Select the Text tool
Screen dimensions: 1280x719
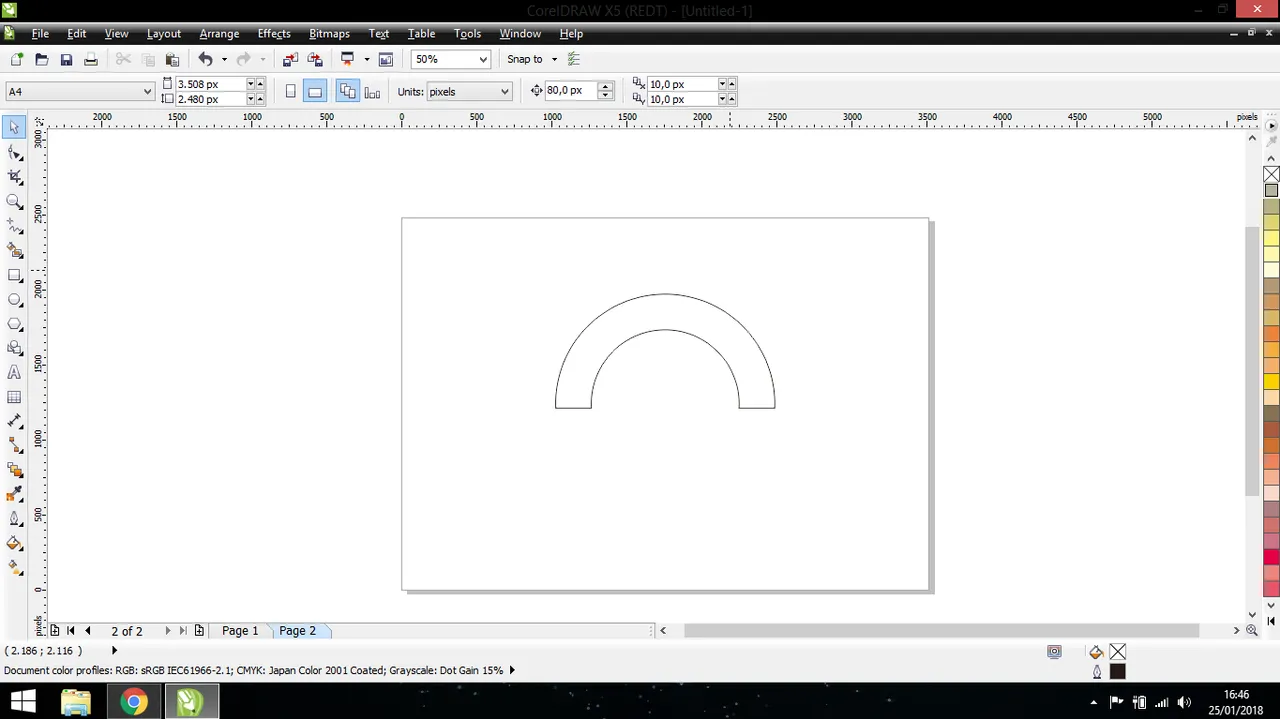14,372
